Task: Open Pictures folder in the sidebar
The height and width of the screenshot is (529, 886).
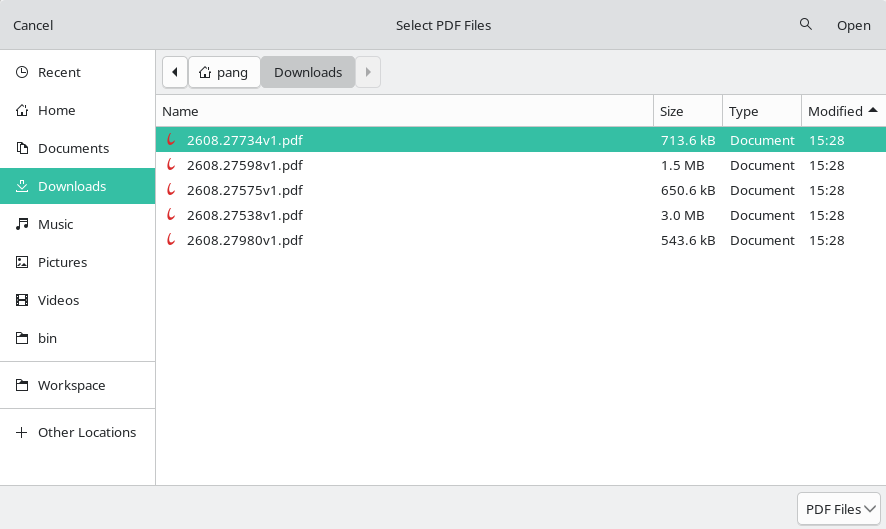Action: [77, 262]
